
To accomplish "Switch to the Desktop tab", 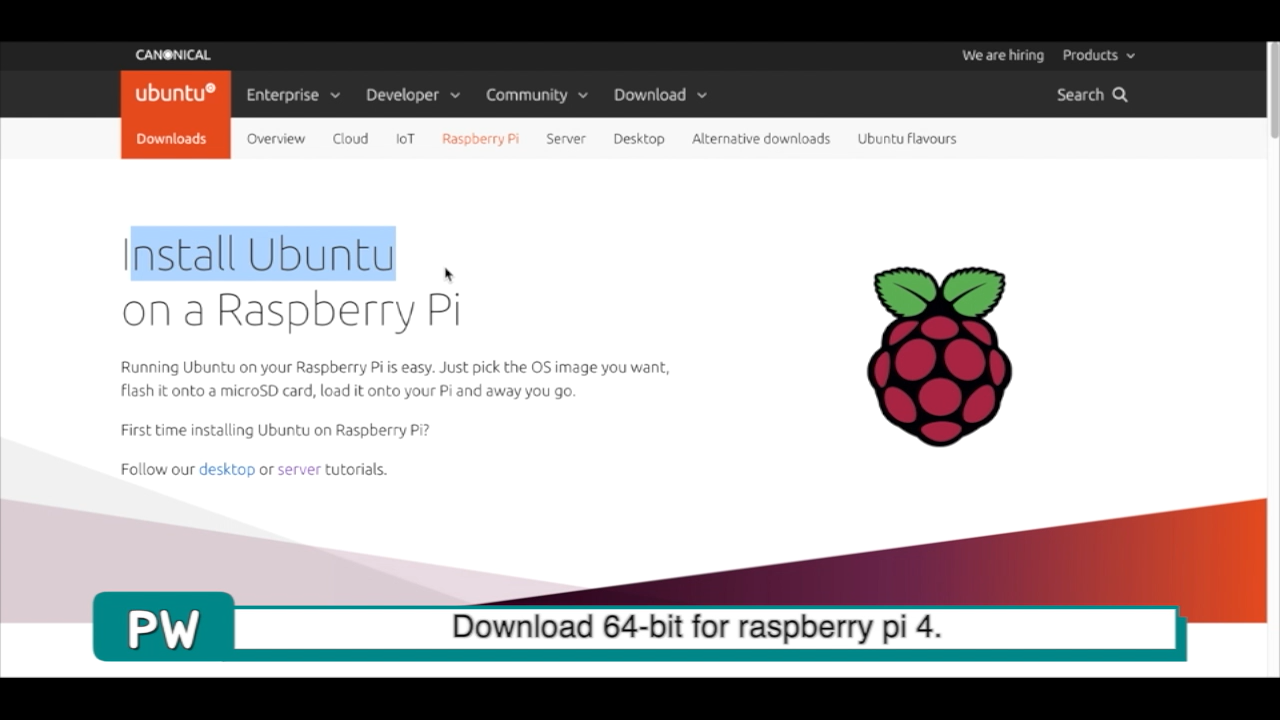I will [639, 138].
